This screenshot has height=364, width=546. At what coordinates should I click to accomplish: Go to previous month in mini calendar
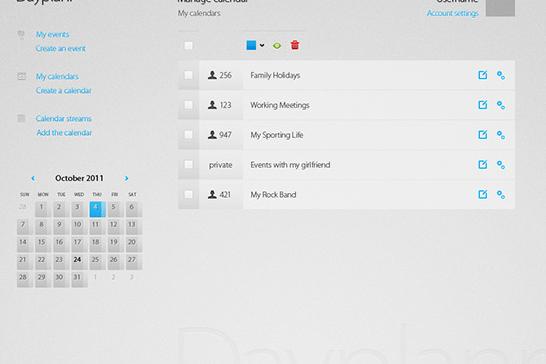[x=33, y=178]
